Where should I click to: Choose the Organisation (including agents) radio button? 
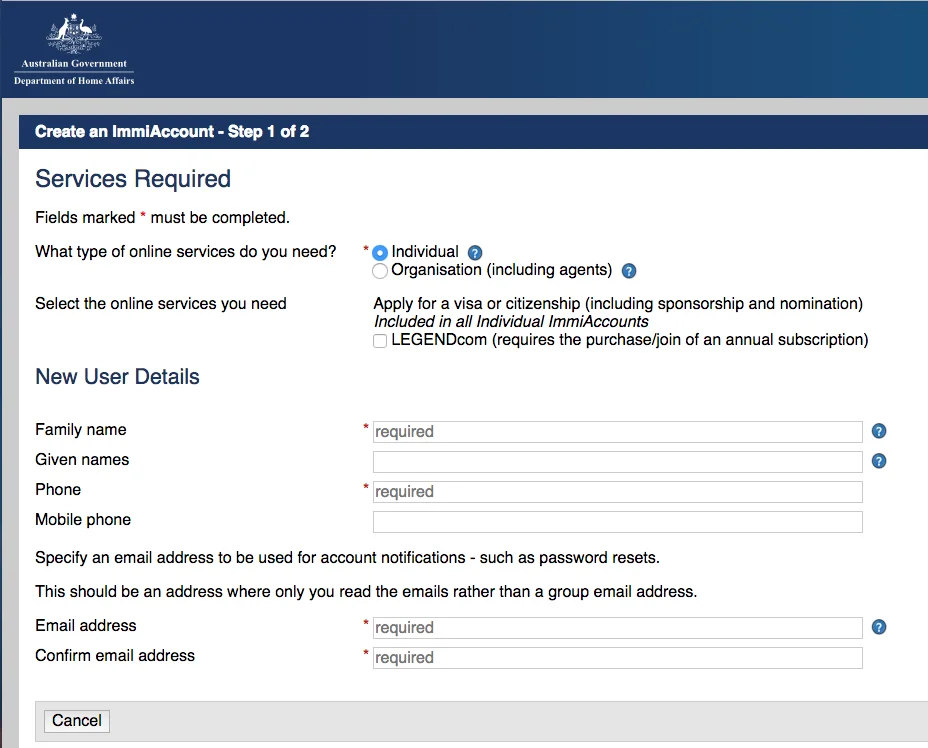[380, 271]
